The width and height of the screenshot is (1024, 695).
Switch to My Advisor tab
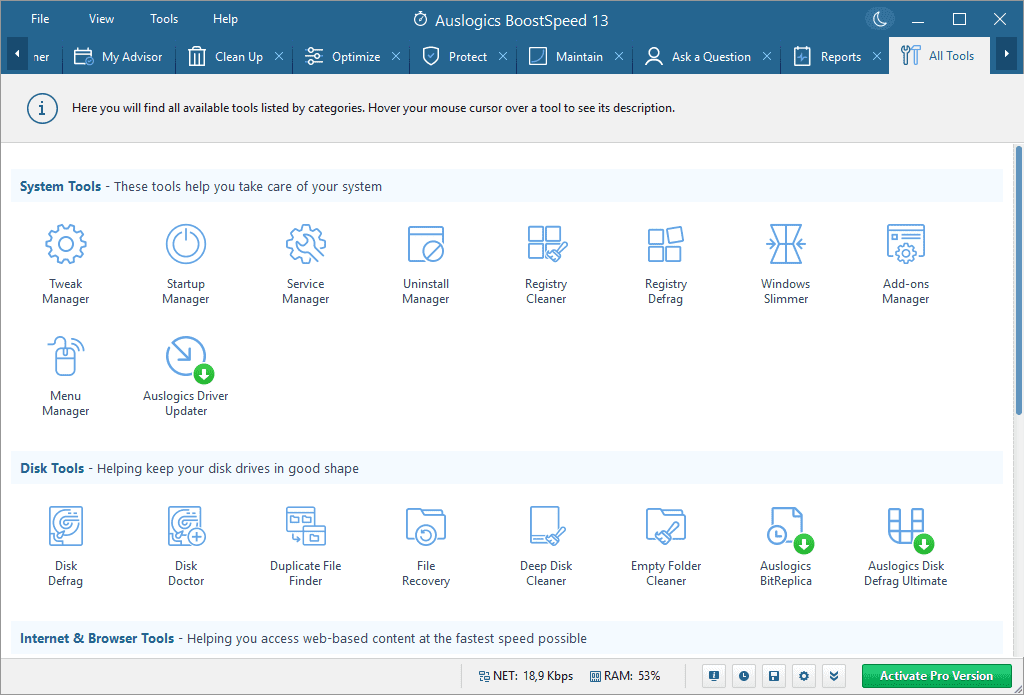click(x=118, y=57)
